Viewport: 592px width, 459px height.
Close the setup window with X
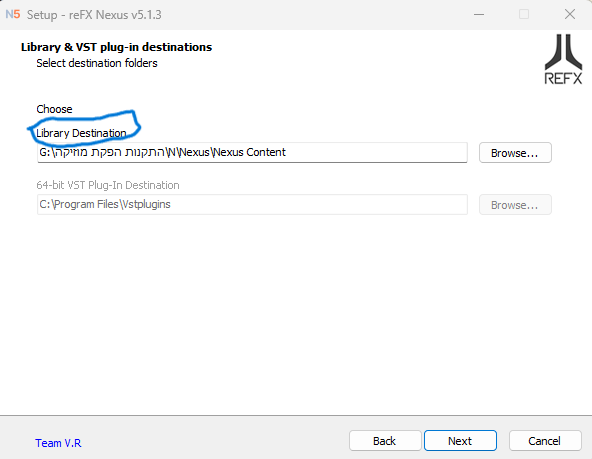click(570, 15)
